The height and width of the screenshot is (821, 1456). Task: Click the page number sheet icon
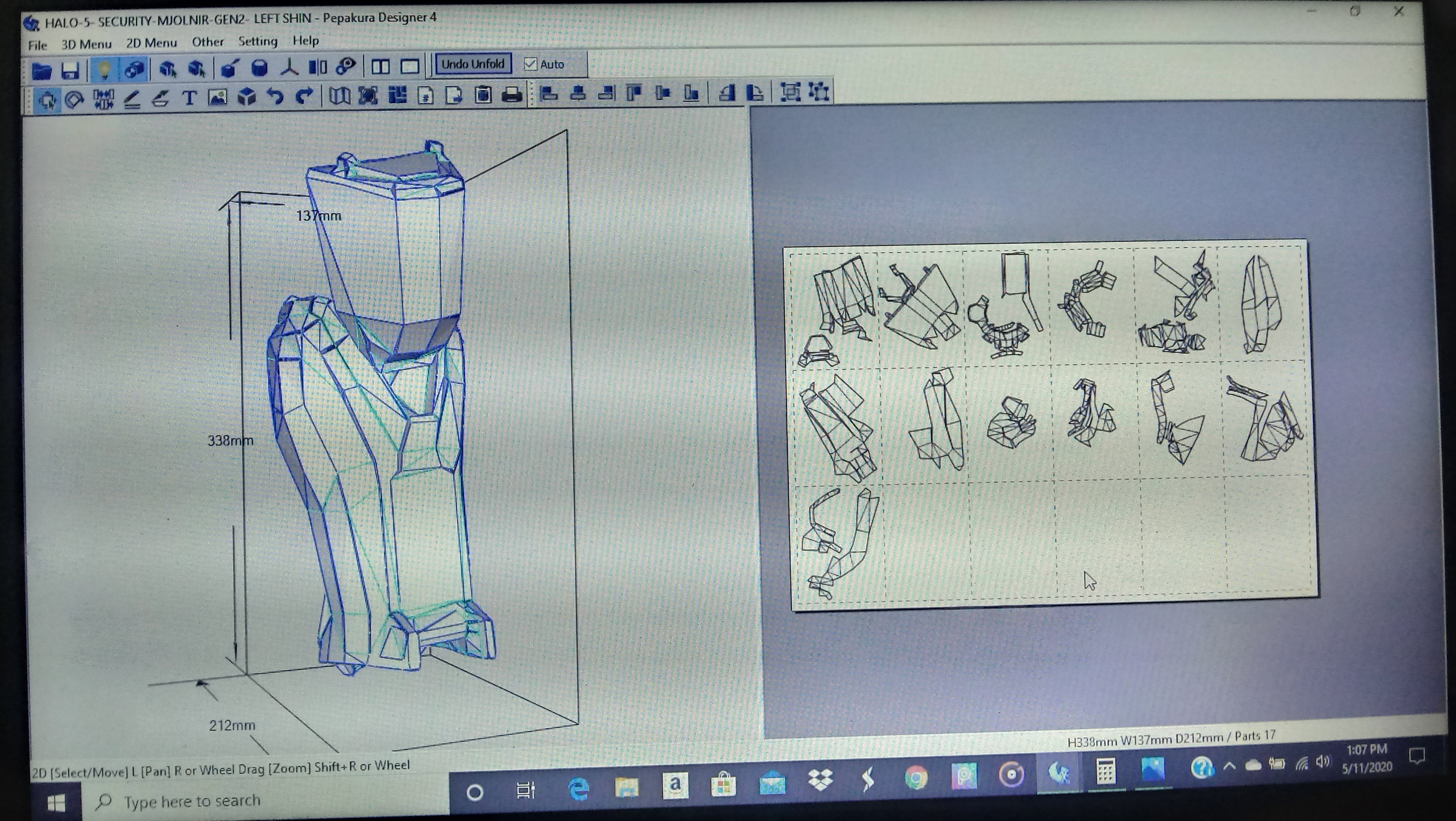[426, 95]
